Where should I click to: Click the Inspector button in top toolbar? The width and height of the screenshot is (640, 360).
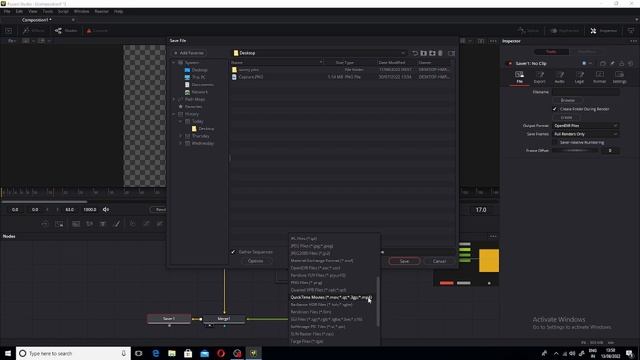(603, 31)
